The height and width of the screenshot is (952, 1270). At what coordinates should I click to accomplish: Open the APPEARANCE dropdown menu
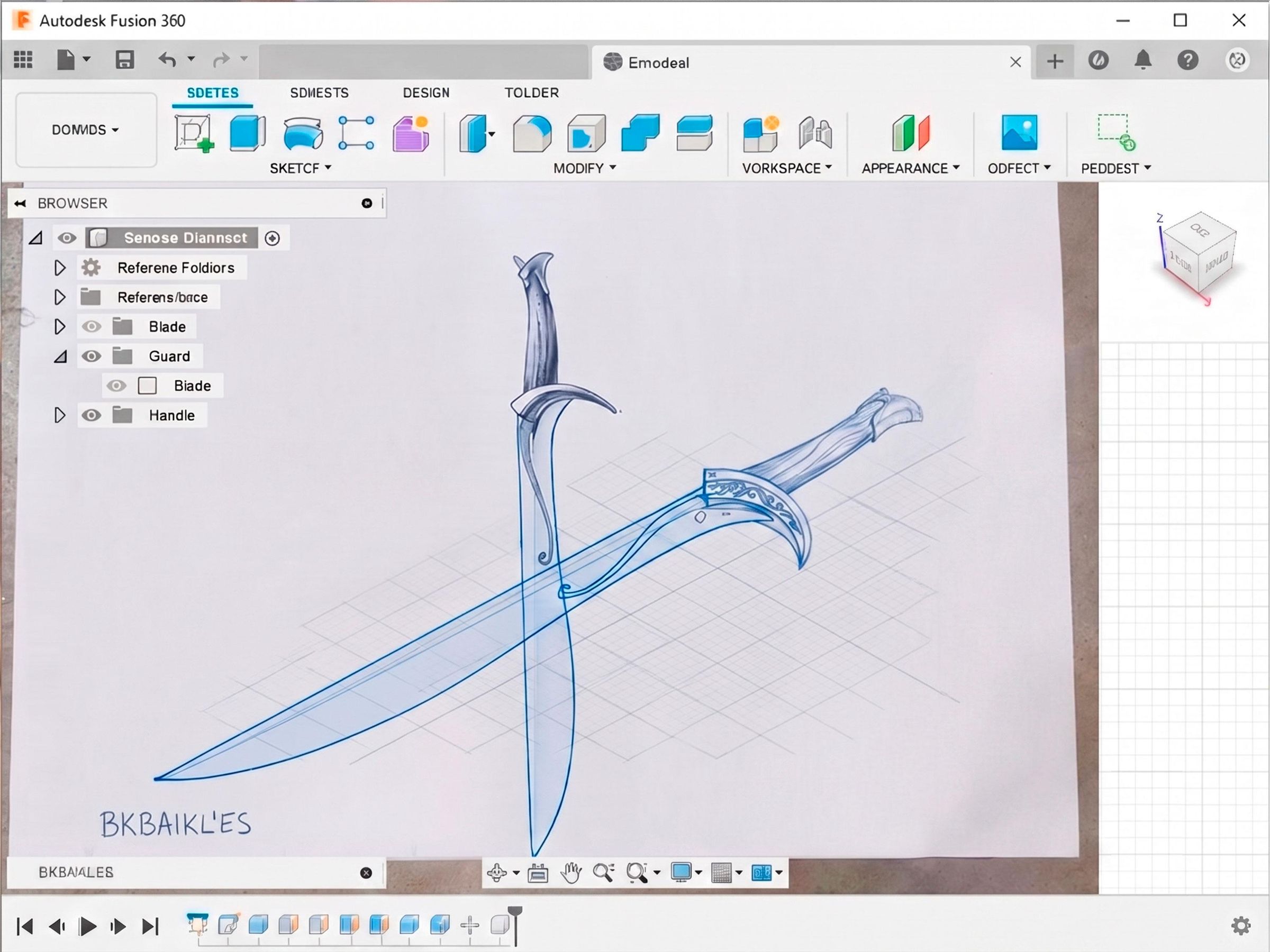pos(911,168)
